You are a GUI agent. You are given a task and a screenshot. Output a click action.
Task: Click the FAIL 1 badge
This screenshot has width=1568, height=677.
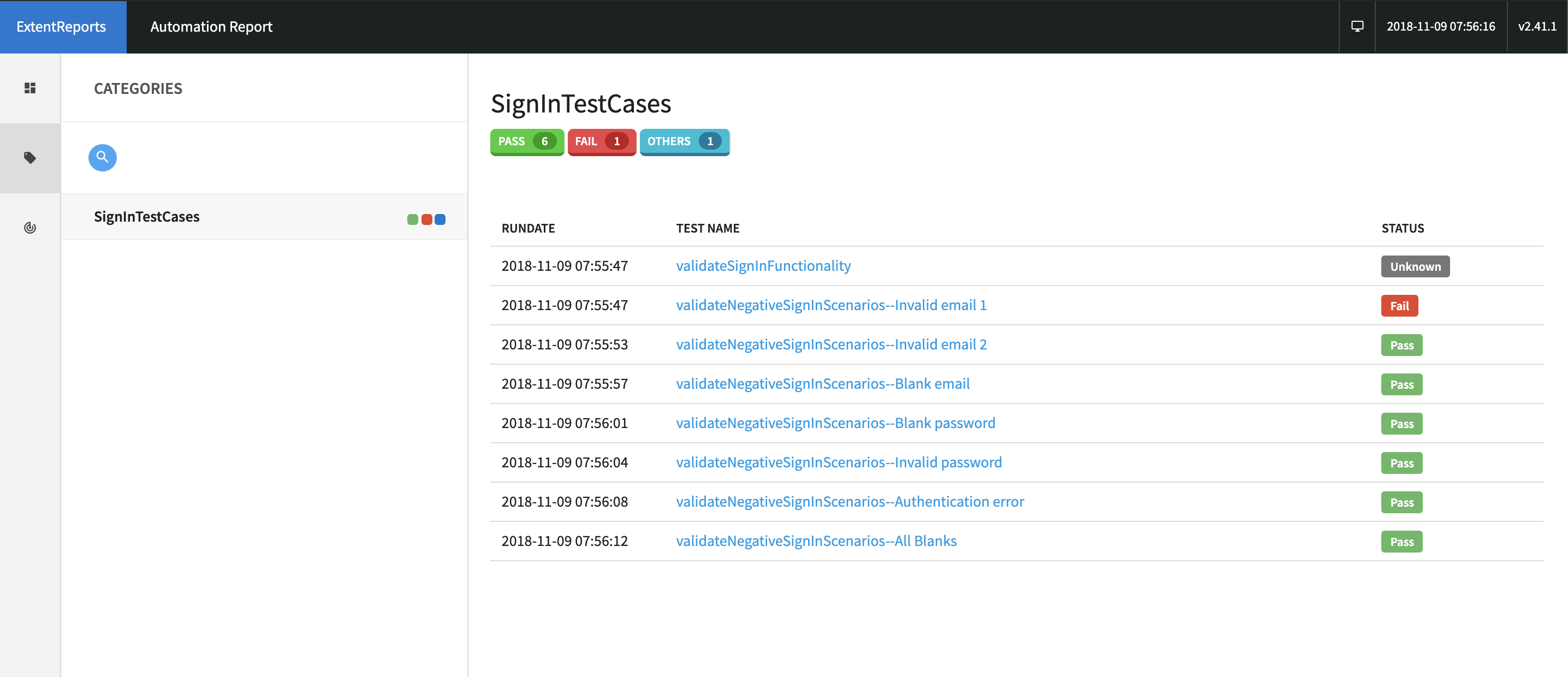602,142
